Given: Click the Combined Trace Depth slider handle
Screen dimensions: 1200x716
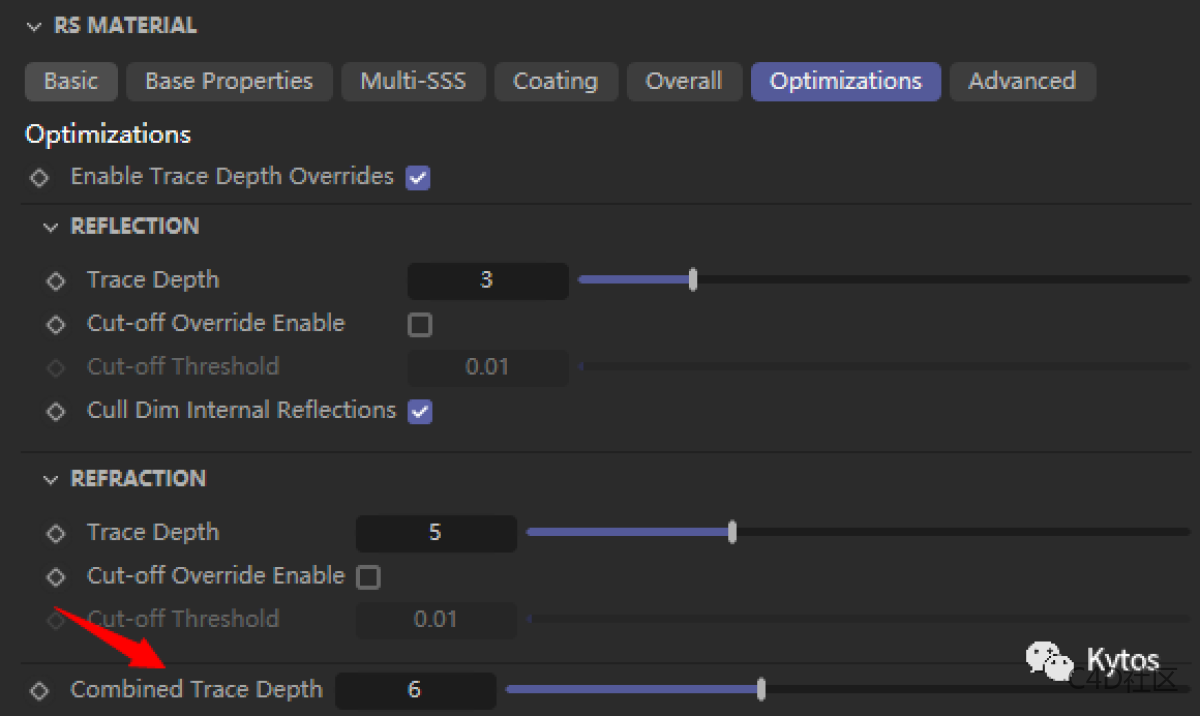Looking at the screenshot, I should click(x=761, y=689).
